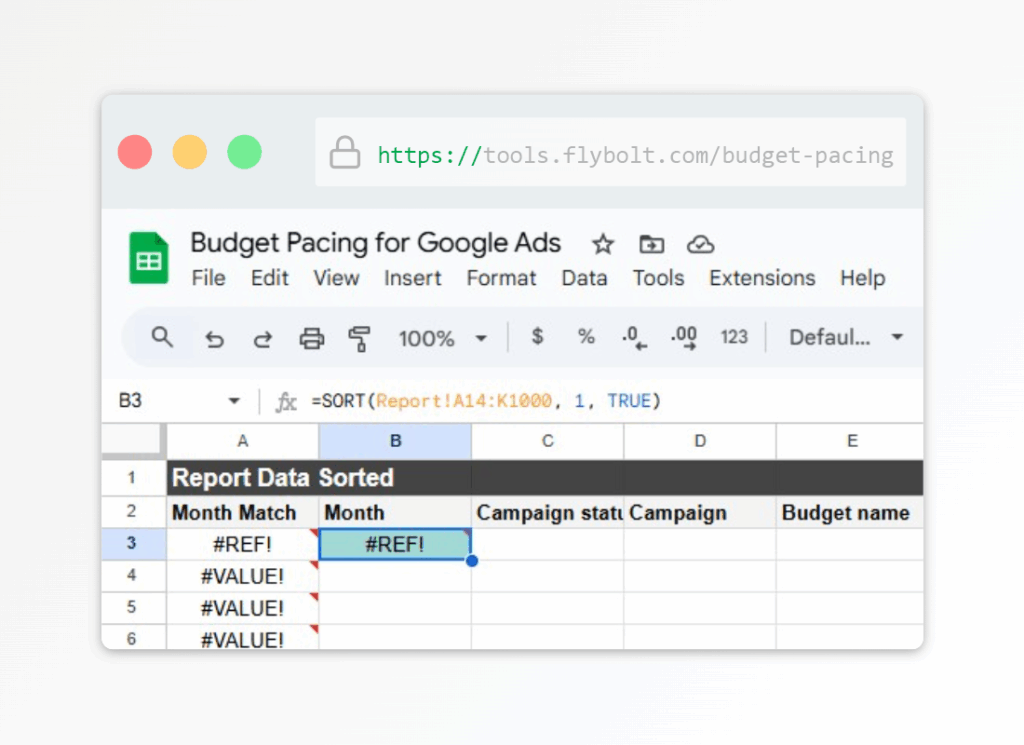Star the Budget Pacing spreadsheet
This screenshot has height=745, width=1024.
602,243
